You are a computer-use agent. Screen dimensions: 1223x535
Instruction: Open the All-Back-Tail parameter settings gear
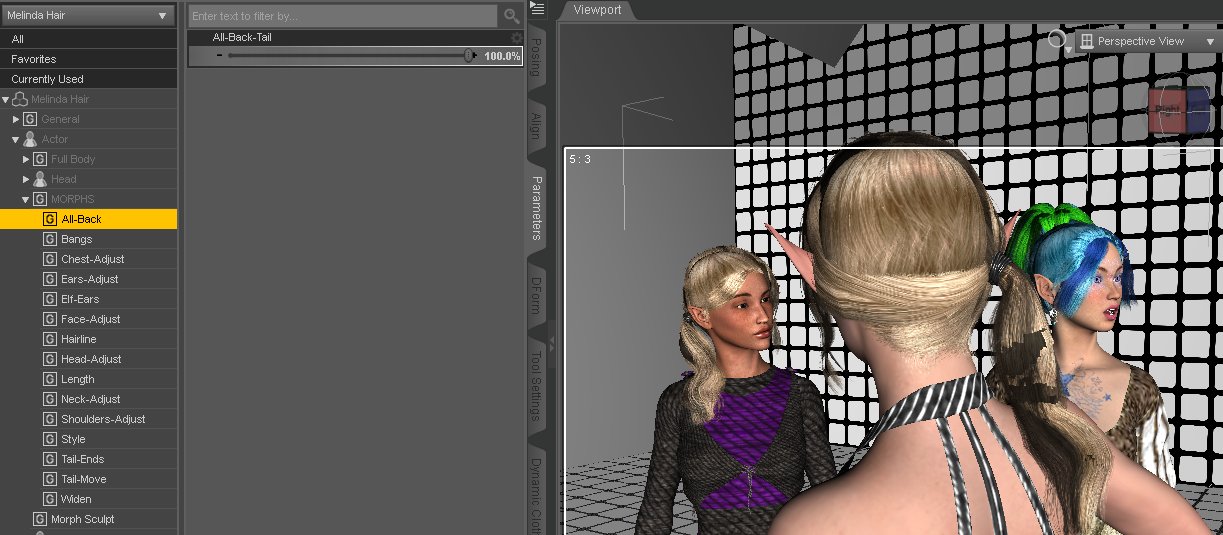tap(516, 38)
